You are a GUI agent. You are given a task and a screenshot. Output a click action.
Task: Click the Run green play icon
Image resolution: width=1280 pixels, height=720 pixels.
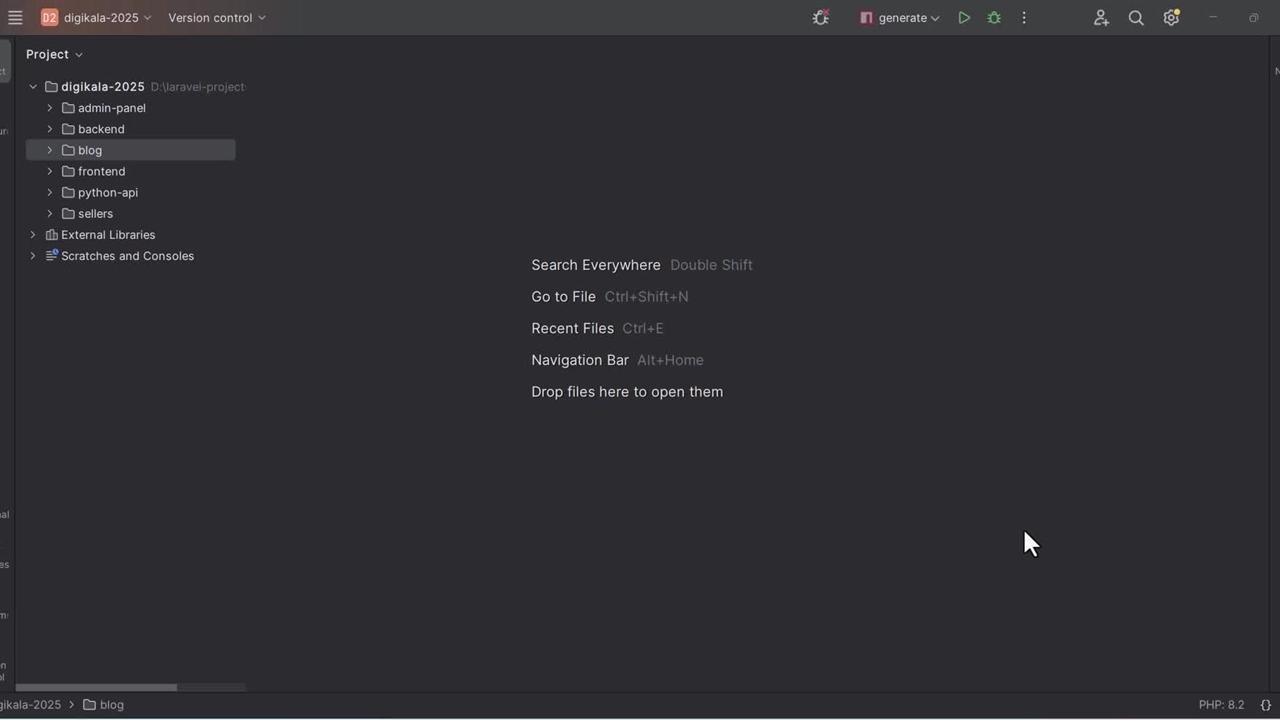click(964, 18)
